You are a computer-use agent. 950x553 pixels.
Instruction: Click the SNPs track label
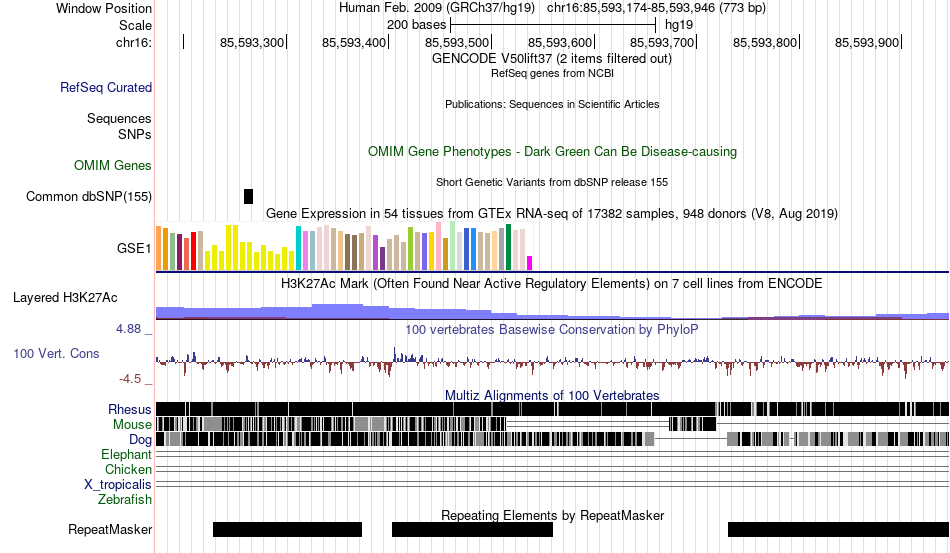135,134
